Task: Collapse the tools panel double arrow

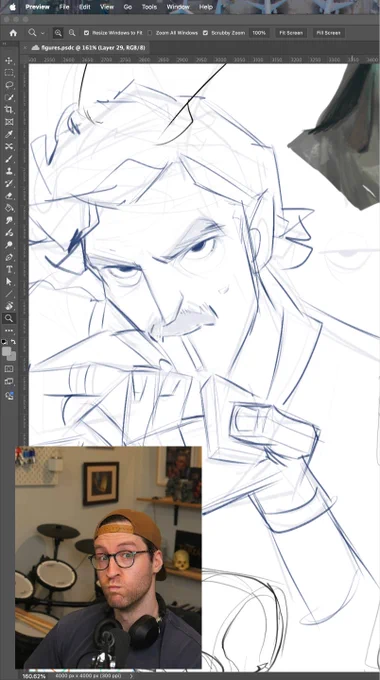Action: click(4, 43)
